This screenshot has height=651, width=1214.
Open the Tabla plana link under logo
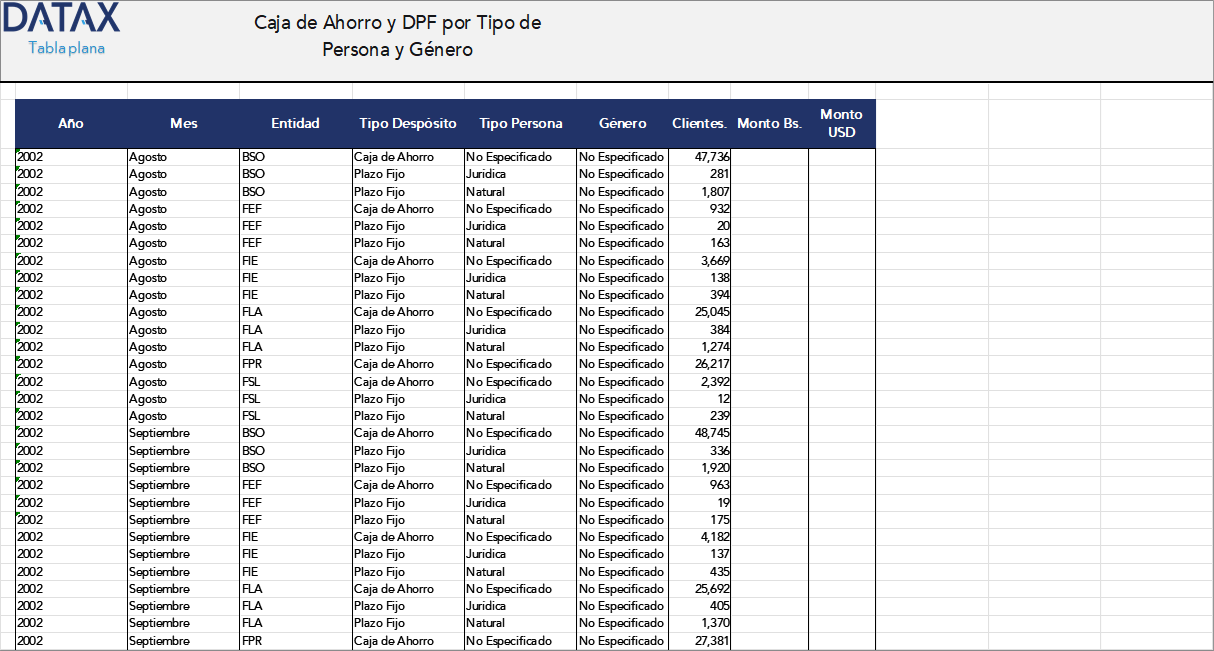[x=66, y=48]
